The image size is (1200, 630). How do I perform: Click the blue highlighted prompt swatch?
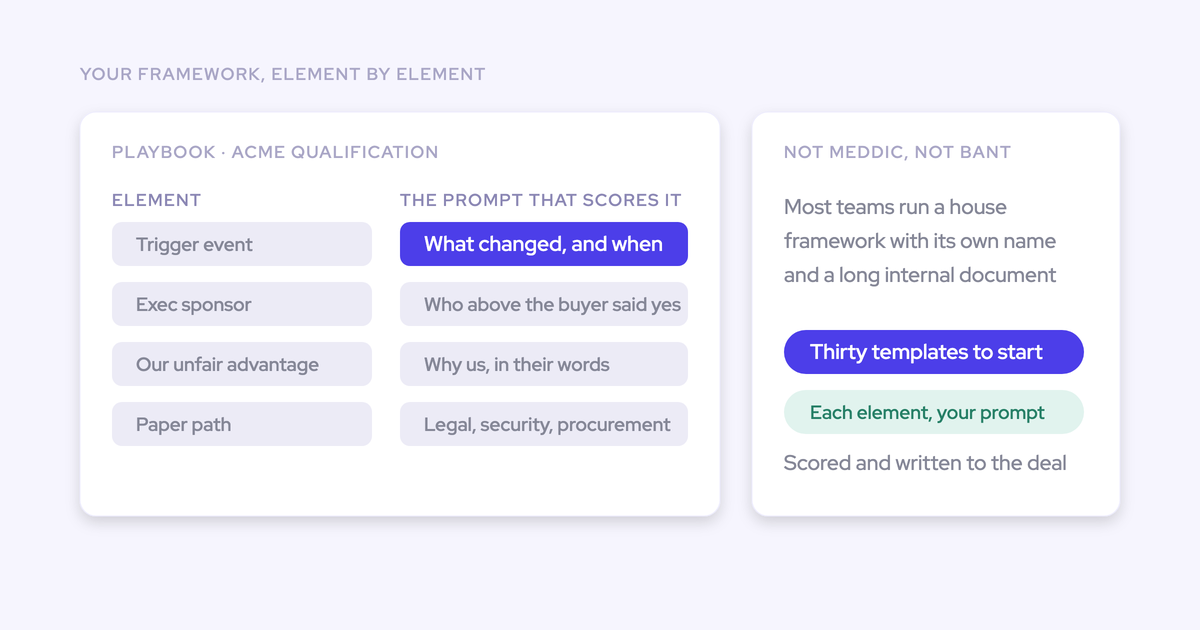pyautogui.click(x=544, y=244)
